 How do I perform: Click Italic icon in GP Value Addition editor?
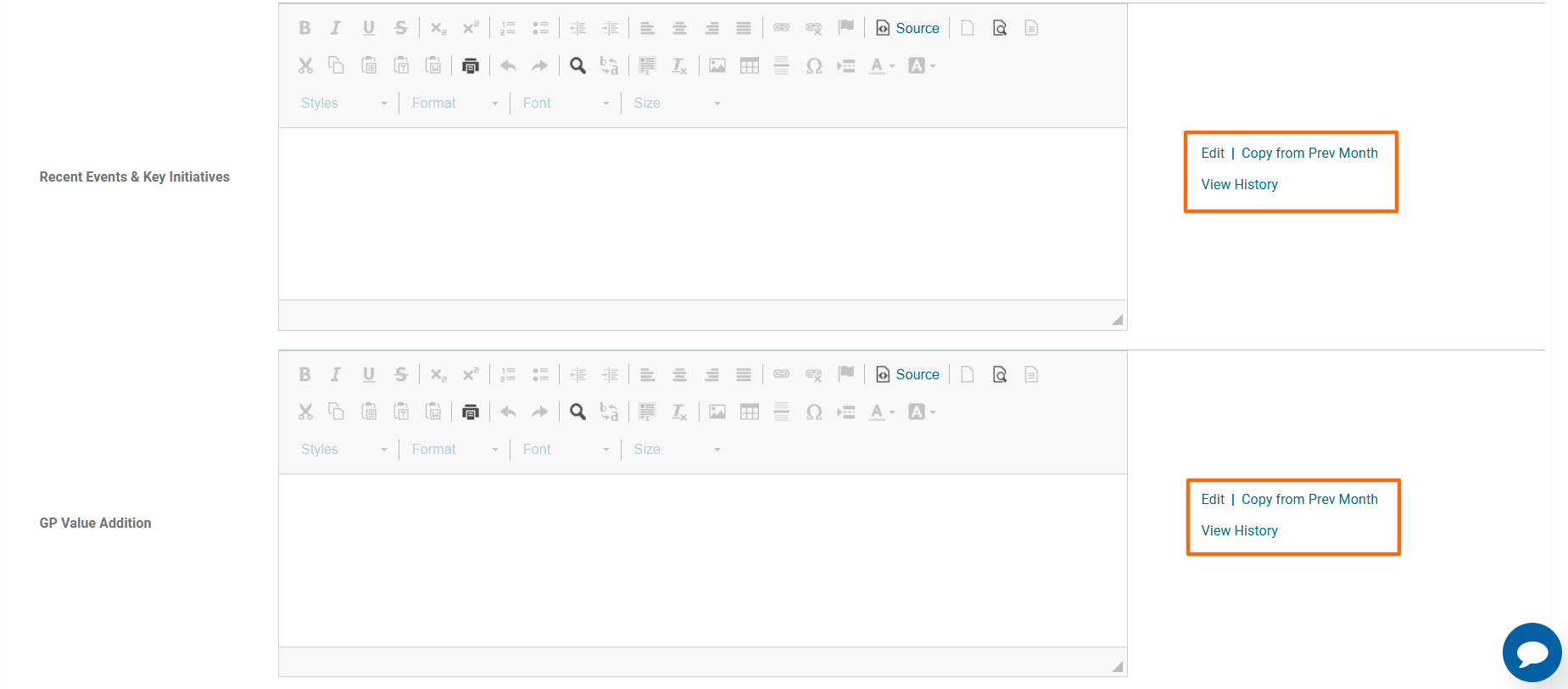point(336,374)
